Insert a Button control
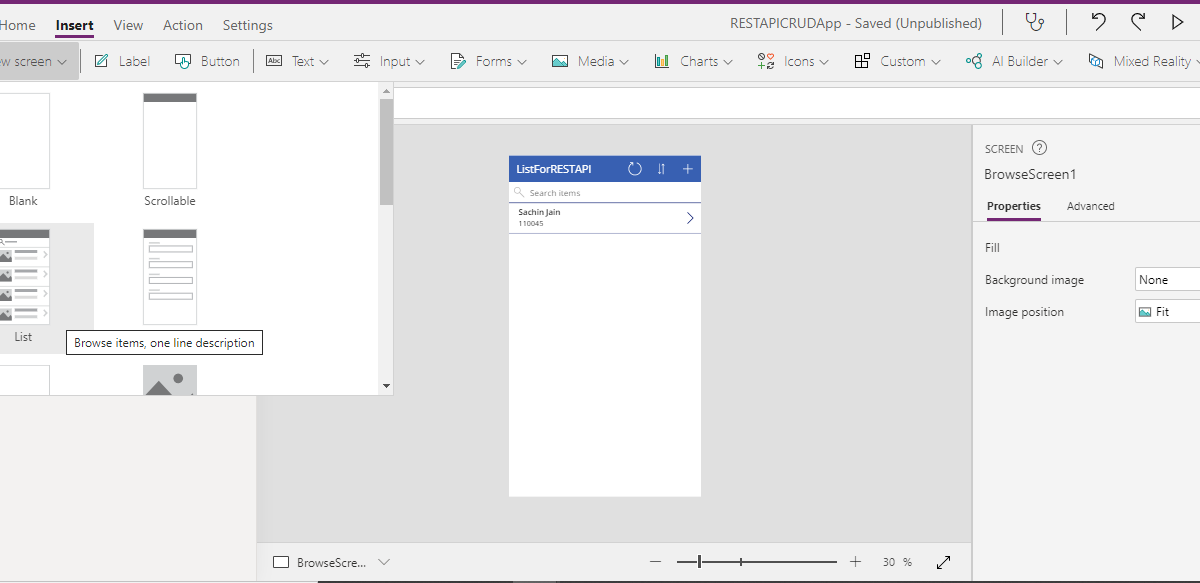This screenshot has height=583, width=1200. tap(207, 61)
